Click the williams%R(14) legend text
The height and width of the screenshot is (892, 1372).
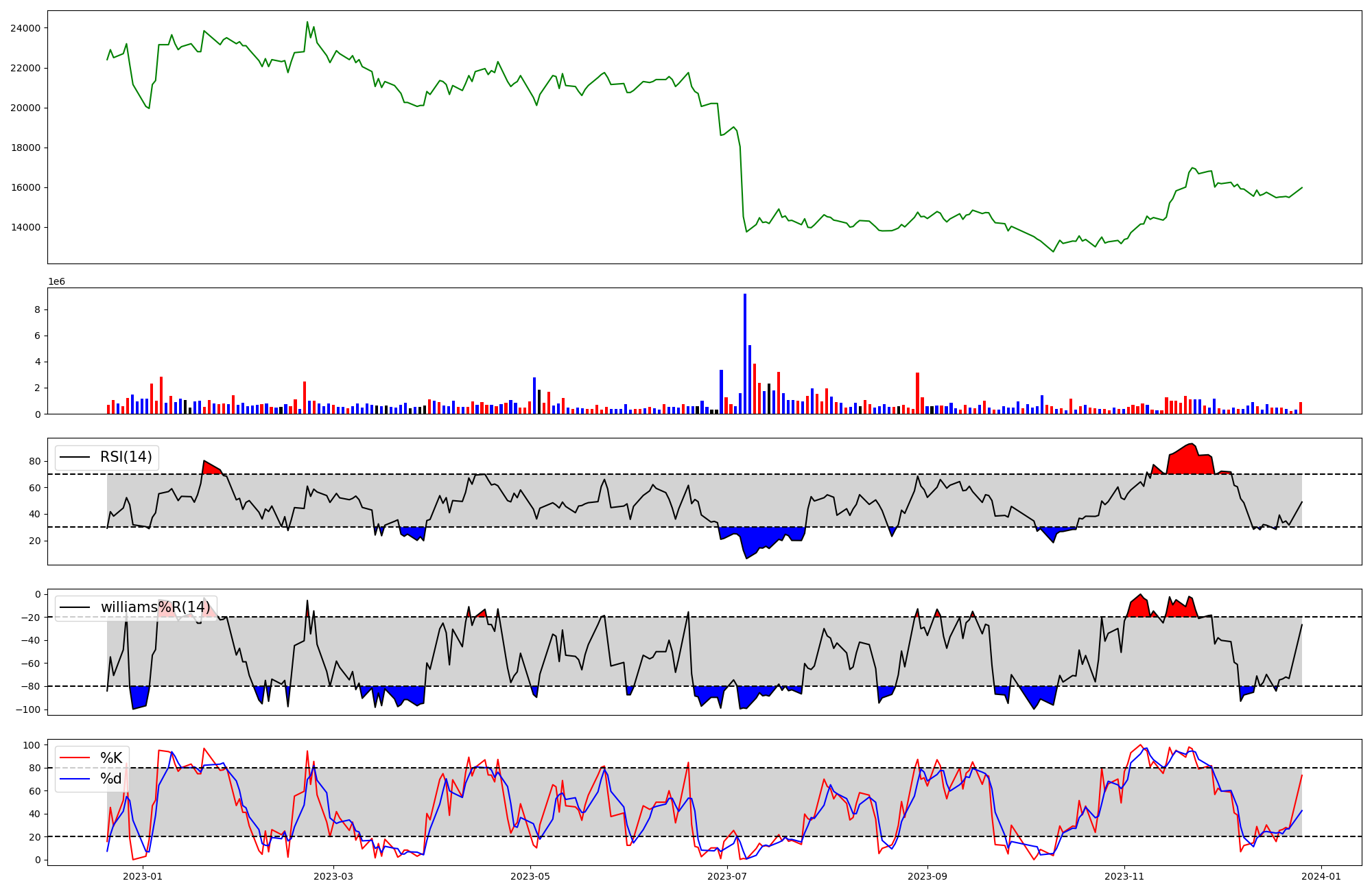pos(155,607)
